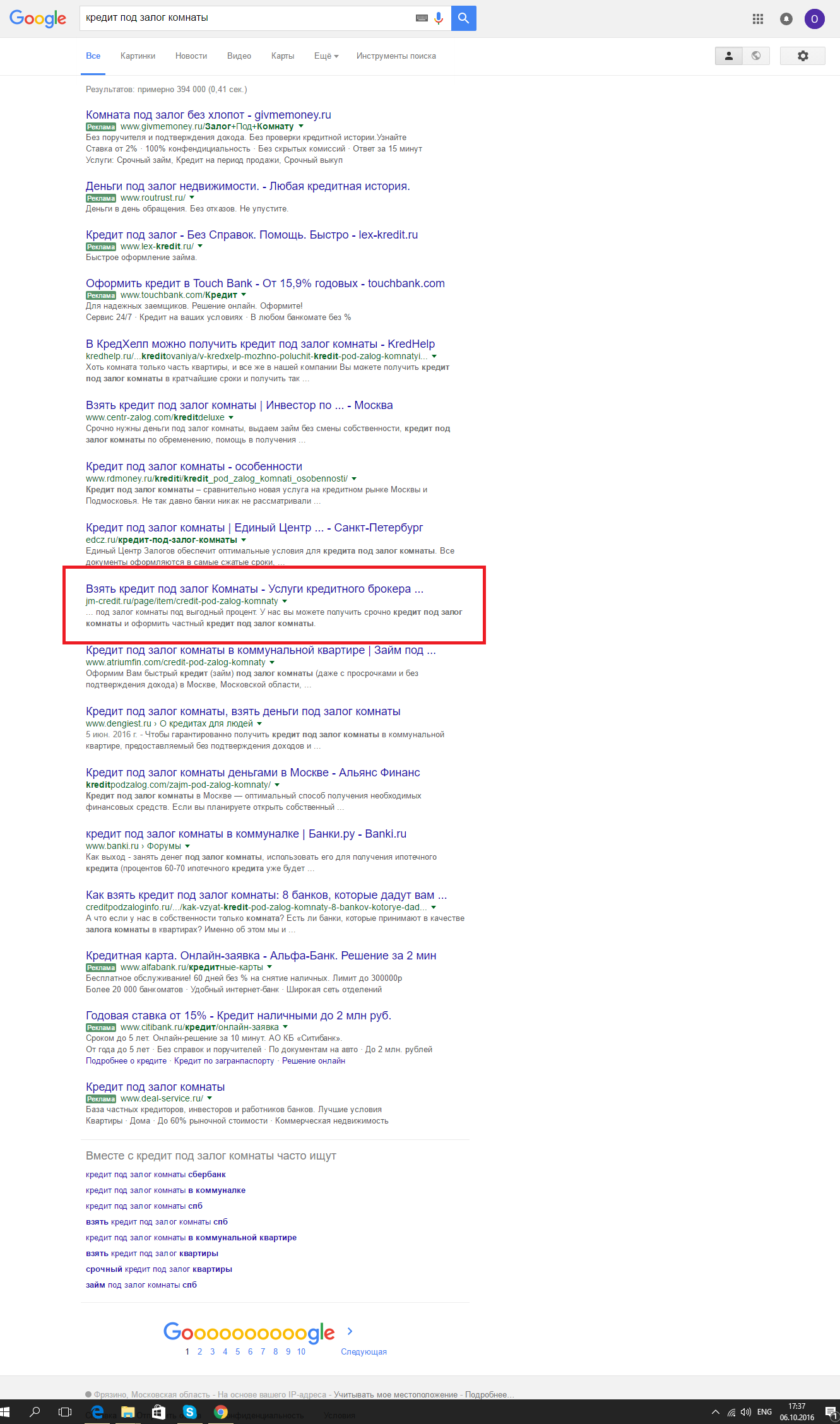Expand the Ещё dropdown menu

point(326,56)
